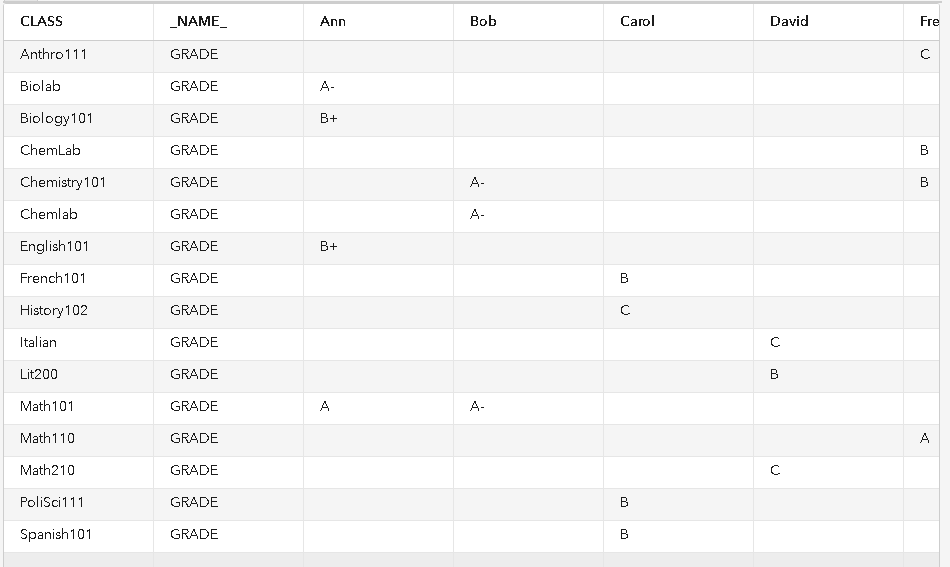This screenshot has height=567, width=950.
Task: Select the Anthro111 class cell
Action: point(53,54)
